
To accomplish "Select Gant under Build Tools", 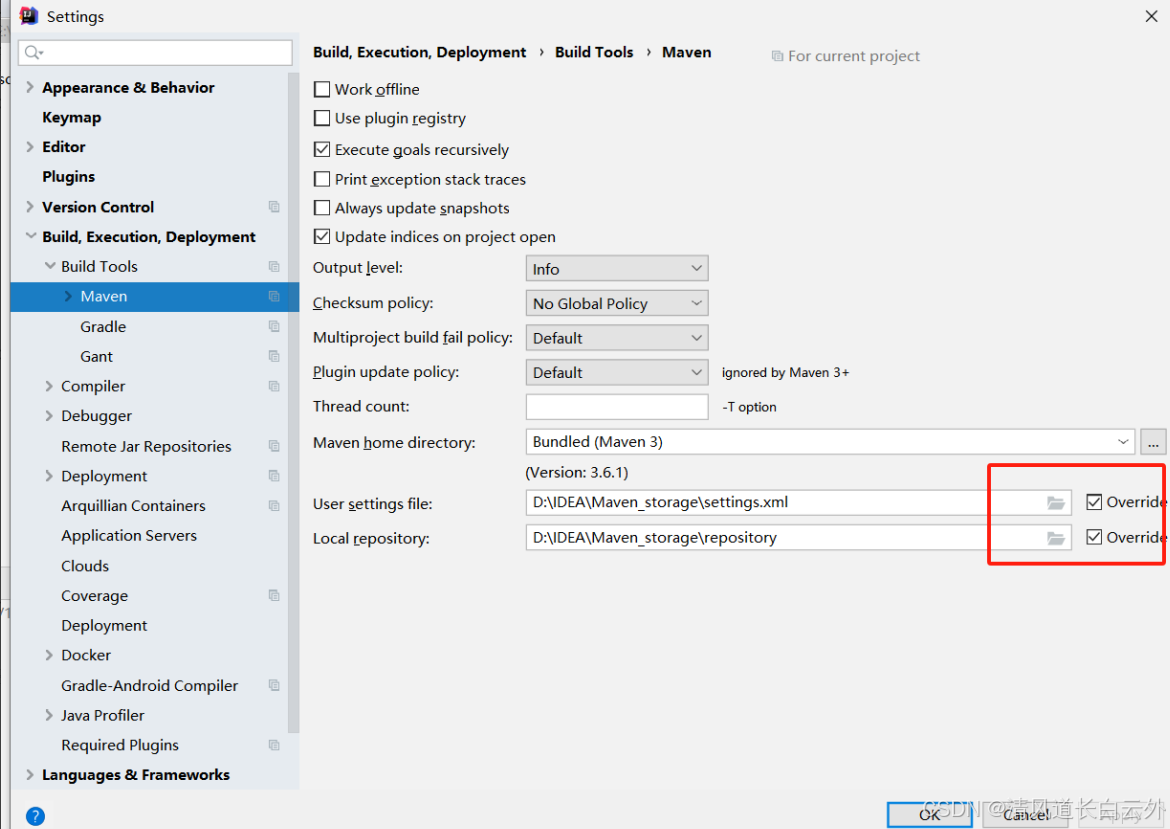I will tap(96, 357).
